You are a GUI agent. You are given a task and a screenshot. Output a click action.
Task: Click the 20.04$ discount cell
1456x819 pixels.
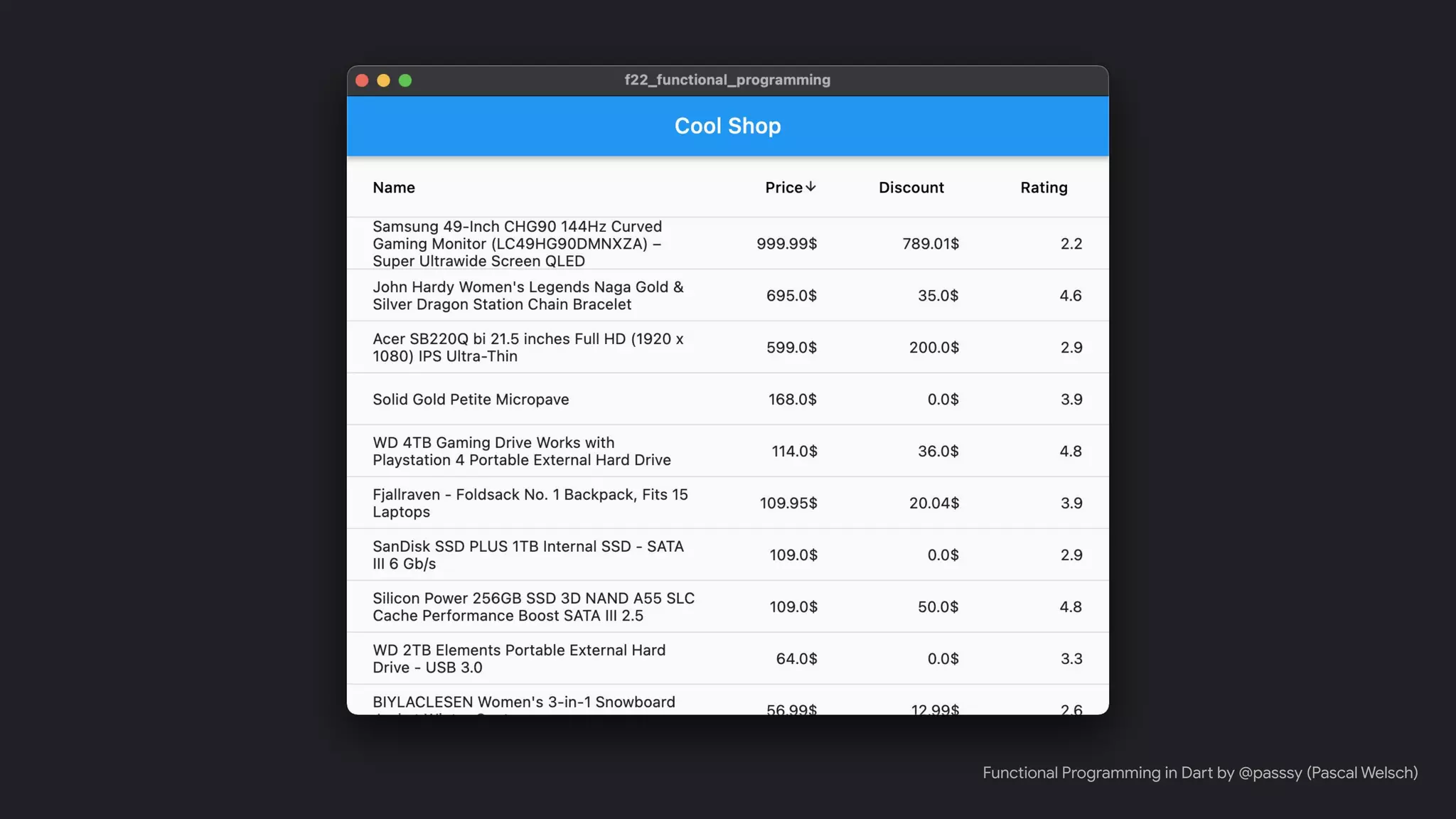click(934, 503)
